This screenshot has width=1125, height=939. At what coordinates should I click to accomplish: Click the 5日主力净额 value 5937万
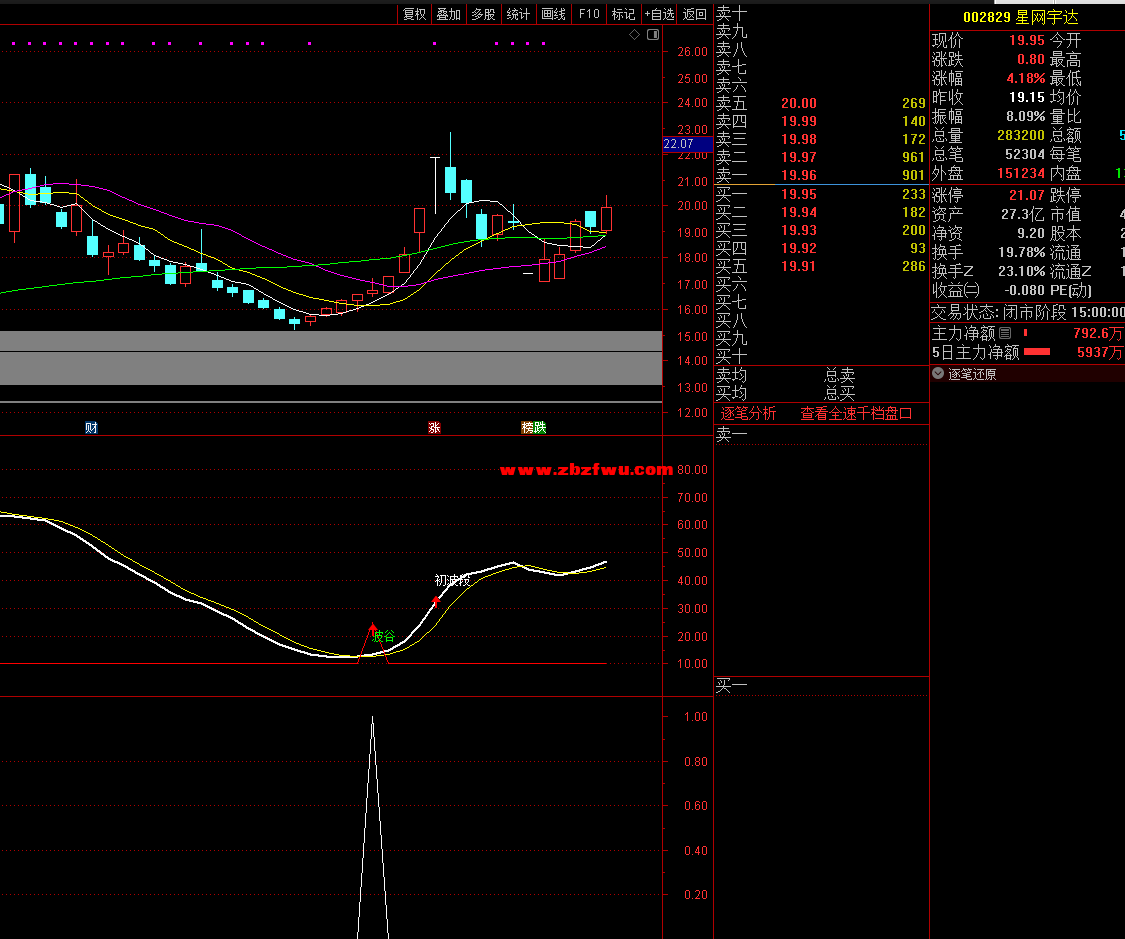pyautogui.click(x=1099, y=352)
